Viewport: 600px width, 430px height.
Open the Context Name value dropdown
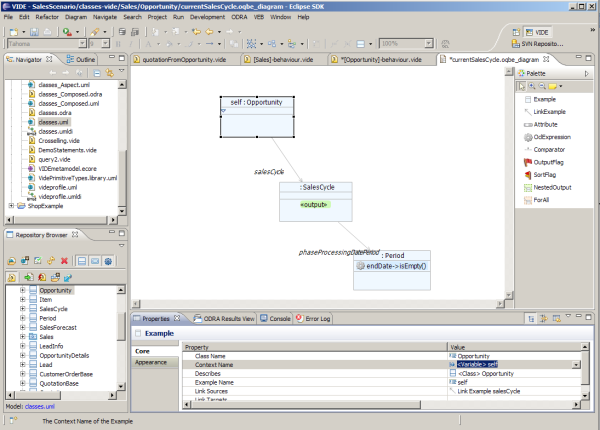pyautogui.click(x=576, y=365)
